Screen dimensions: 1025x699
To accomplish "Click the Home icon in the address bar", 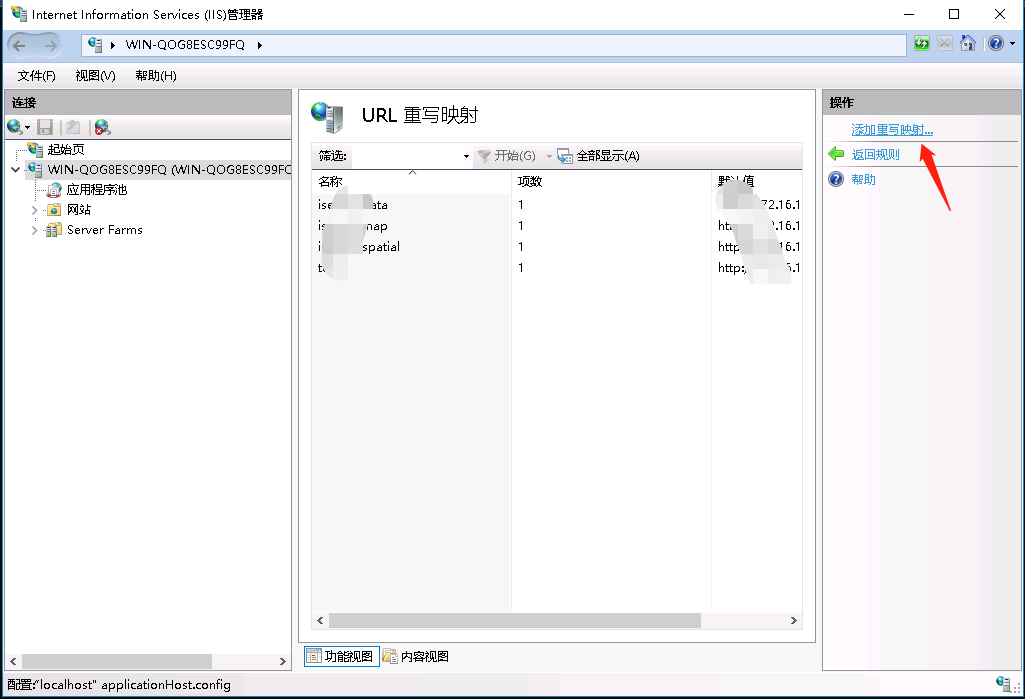I will click(967, 44).
